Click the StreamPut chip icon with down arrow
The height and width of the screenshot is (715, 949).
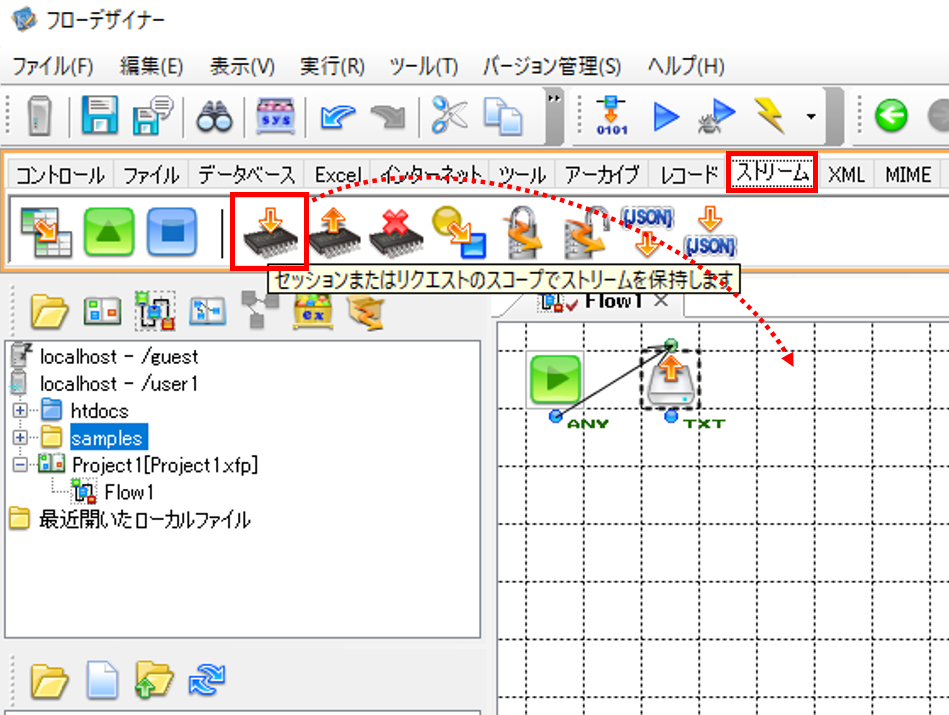270,232
